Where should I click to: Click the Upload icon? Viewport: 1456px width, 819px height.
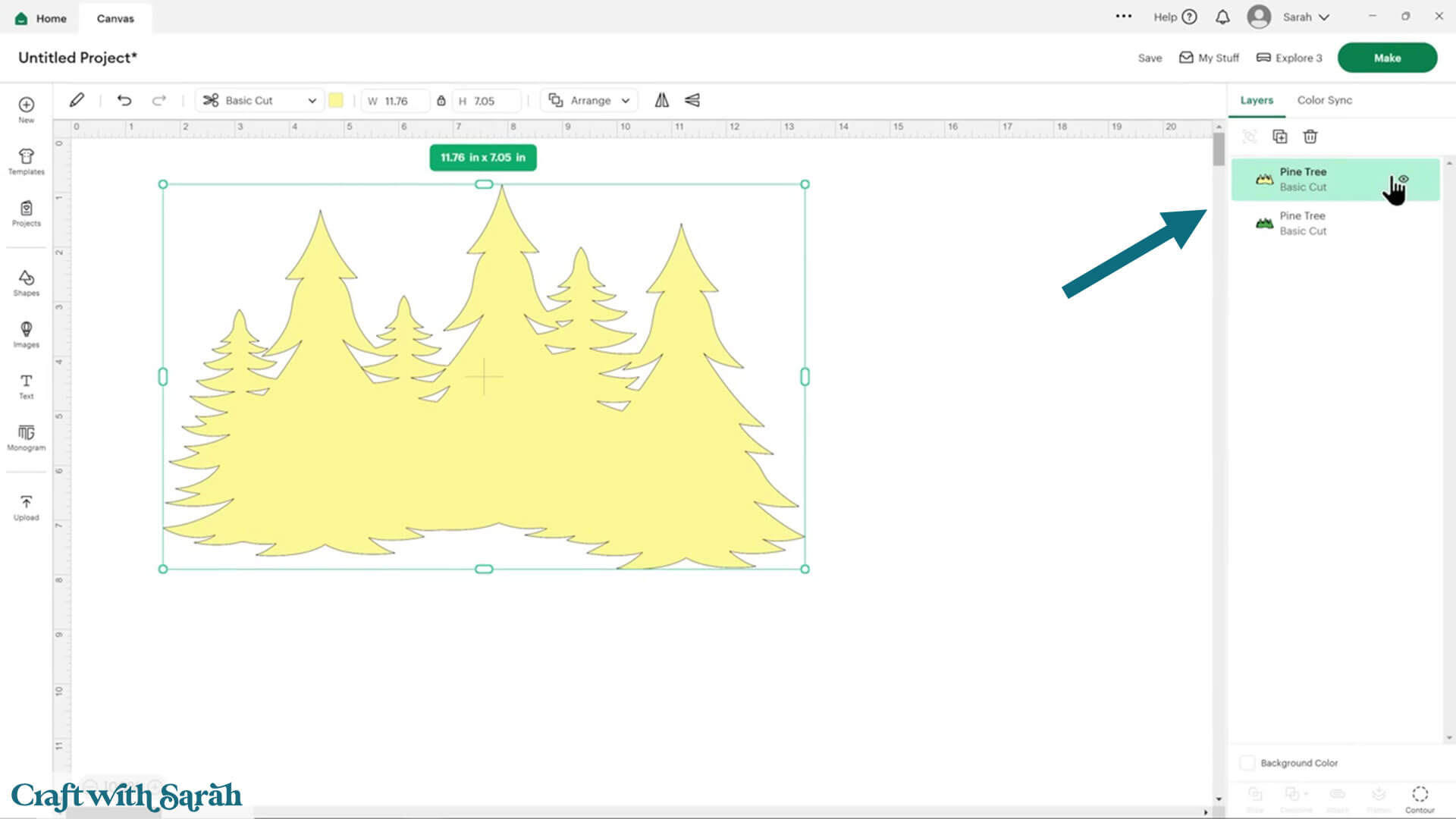tap(26, 507)
